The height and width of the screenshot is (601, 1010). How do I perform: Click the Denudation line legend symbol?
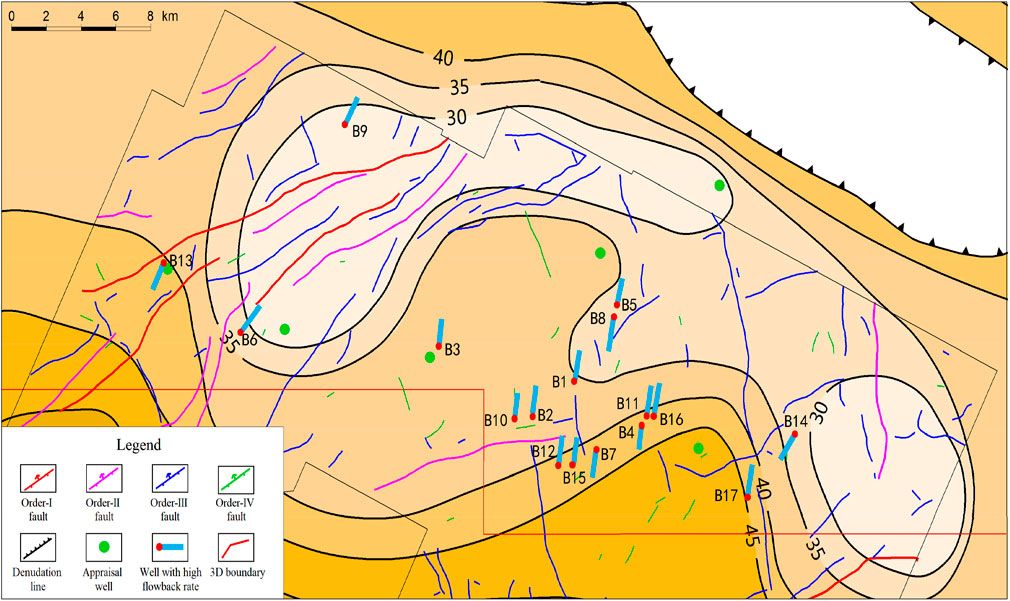(38, 548)
